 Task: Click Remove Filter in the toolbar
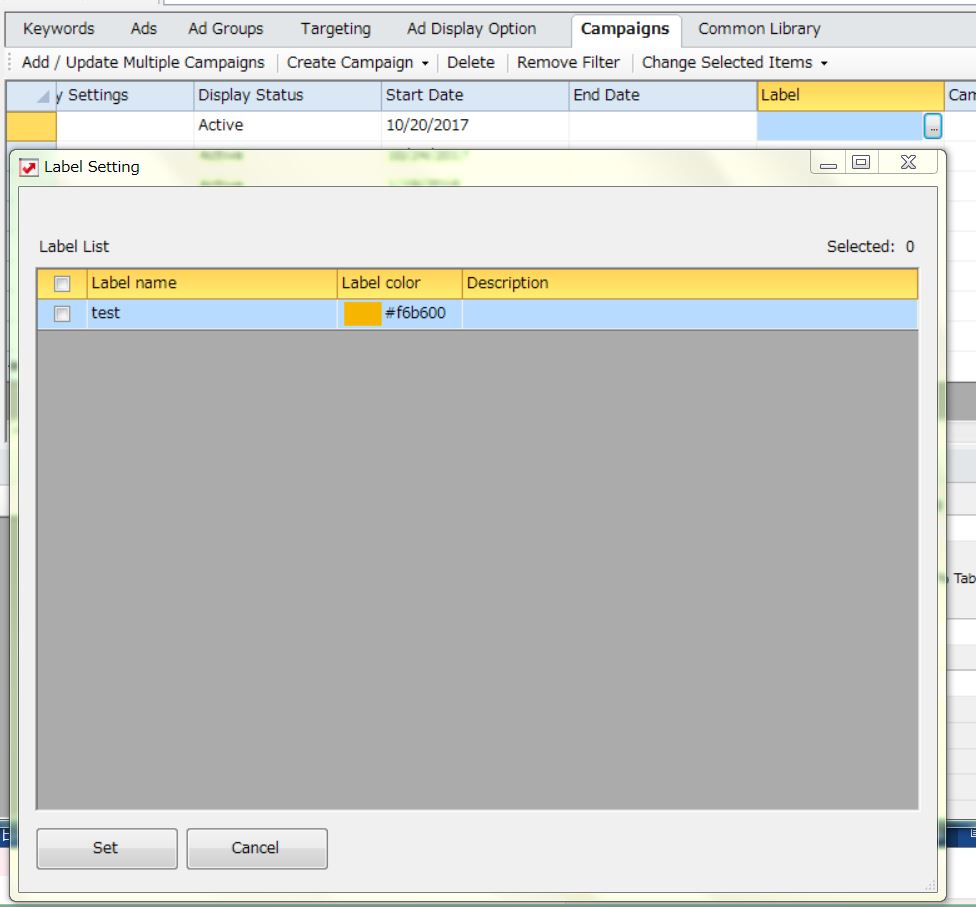(567, 62)
